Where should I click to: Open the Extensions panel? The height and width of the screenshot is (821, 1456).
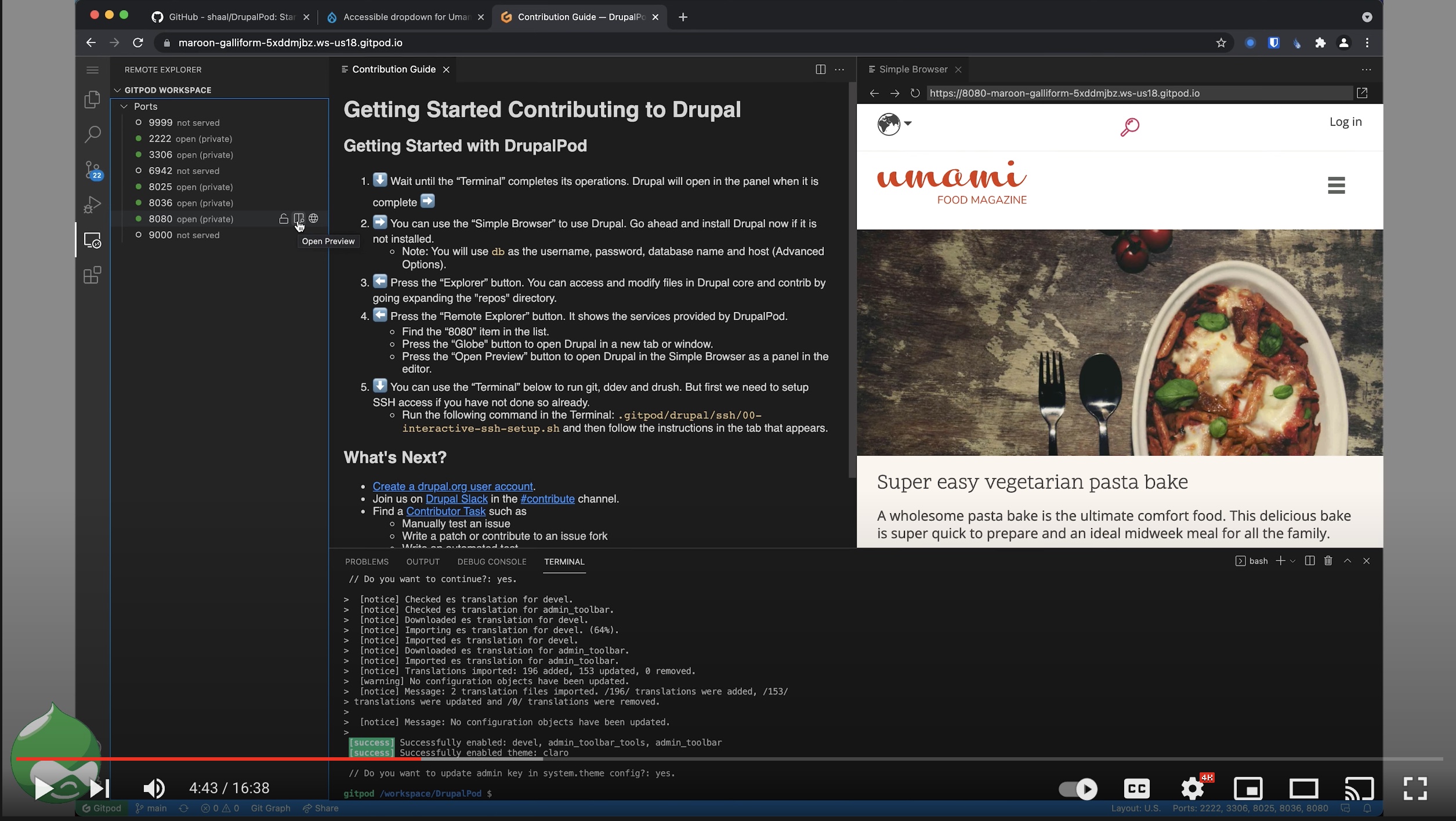(x=92, y=275)
